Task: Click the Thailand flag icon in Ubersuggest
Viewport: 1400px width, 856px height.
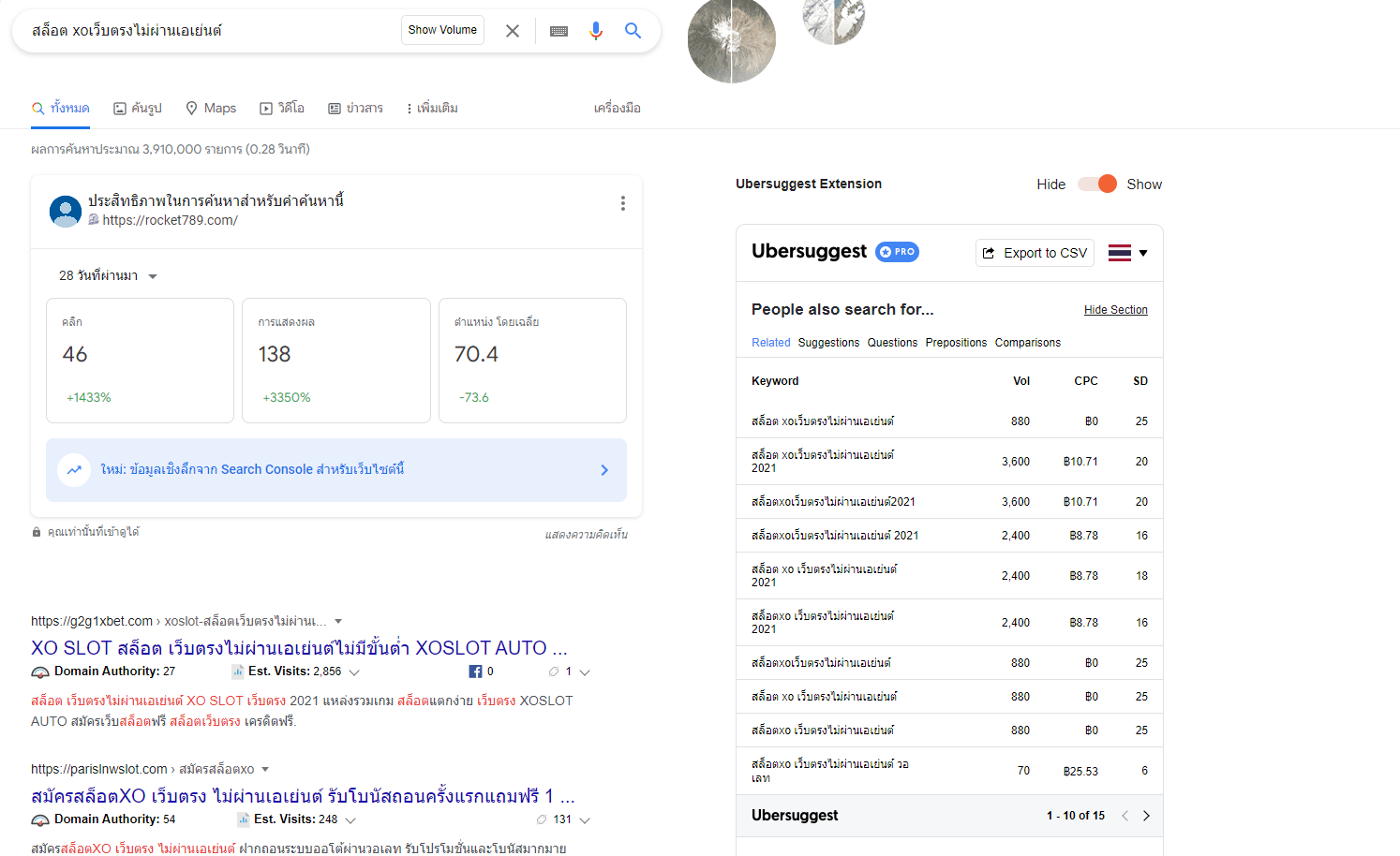Action: 1120,253
